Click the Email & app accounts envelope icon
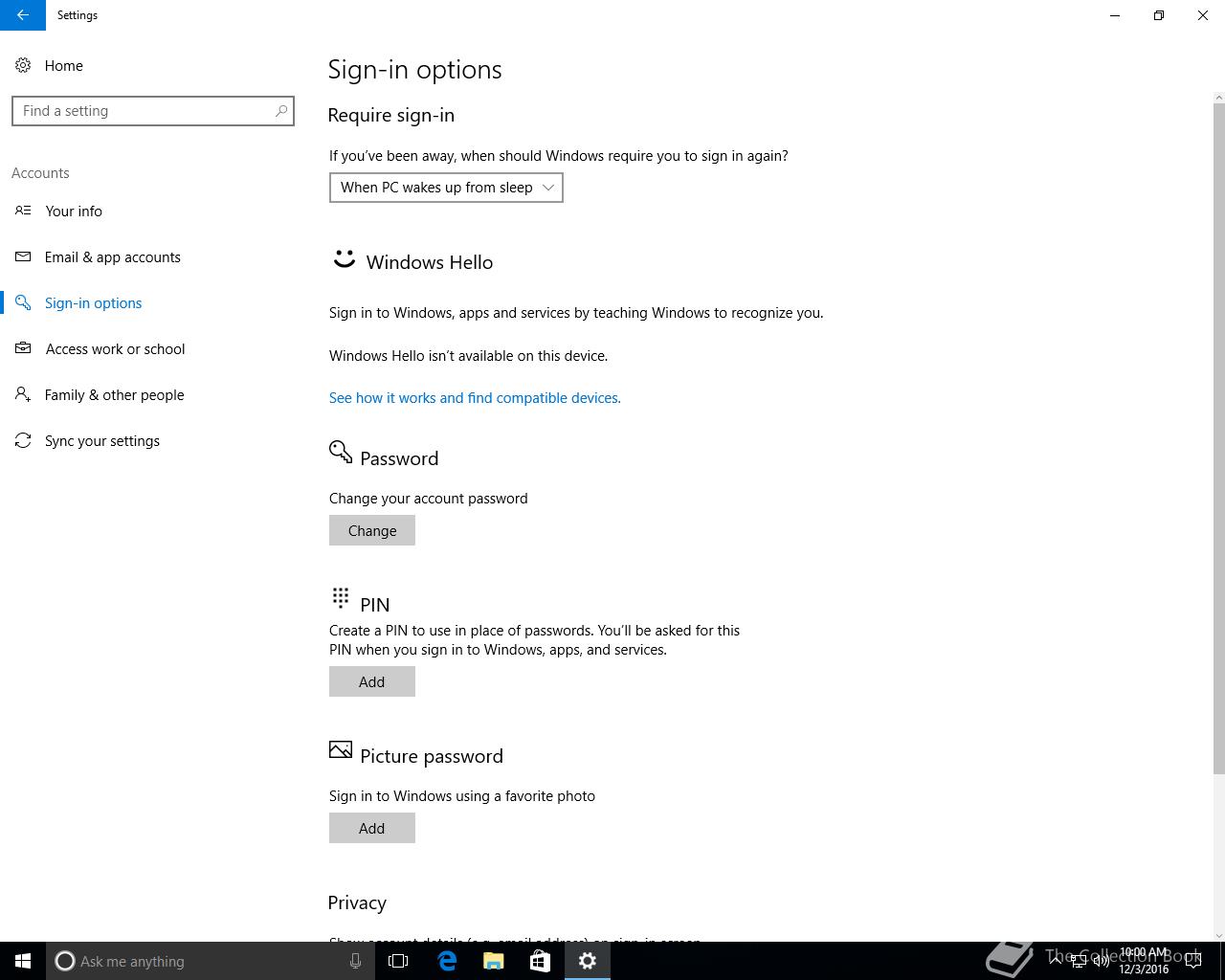The width and height of the screenshot is (1225, 980). coord(23,256)
